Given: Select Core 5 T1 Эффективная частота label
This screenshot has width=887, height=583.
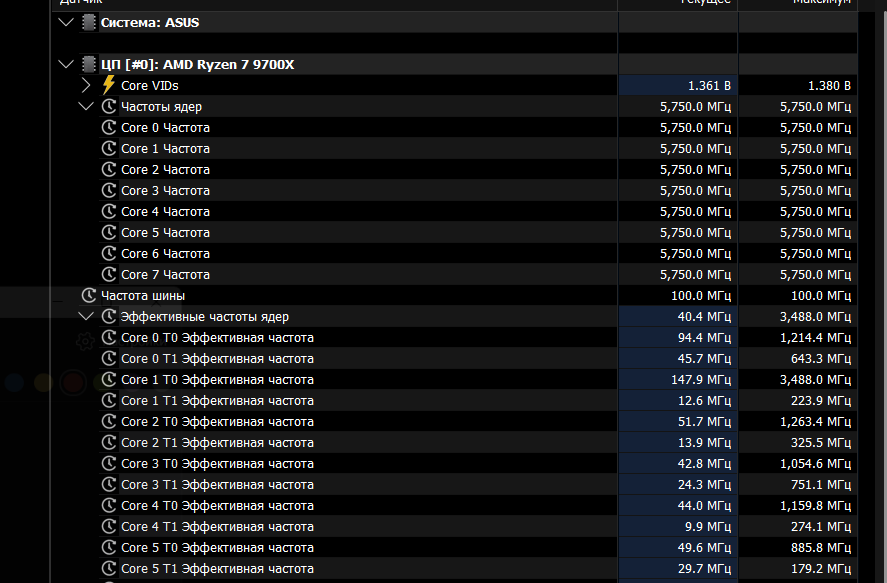Looking at the screenshot, I should (217, 568).
